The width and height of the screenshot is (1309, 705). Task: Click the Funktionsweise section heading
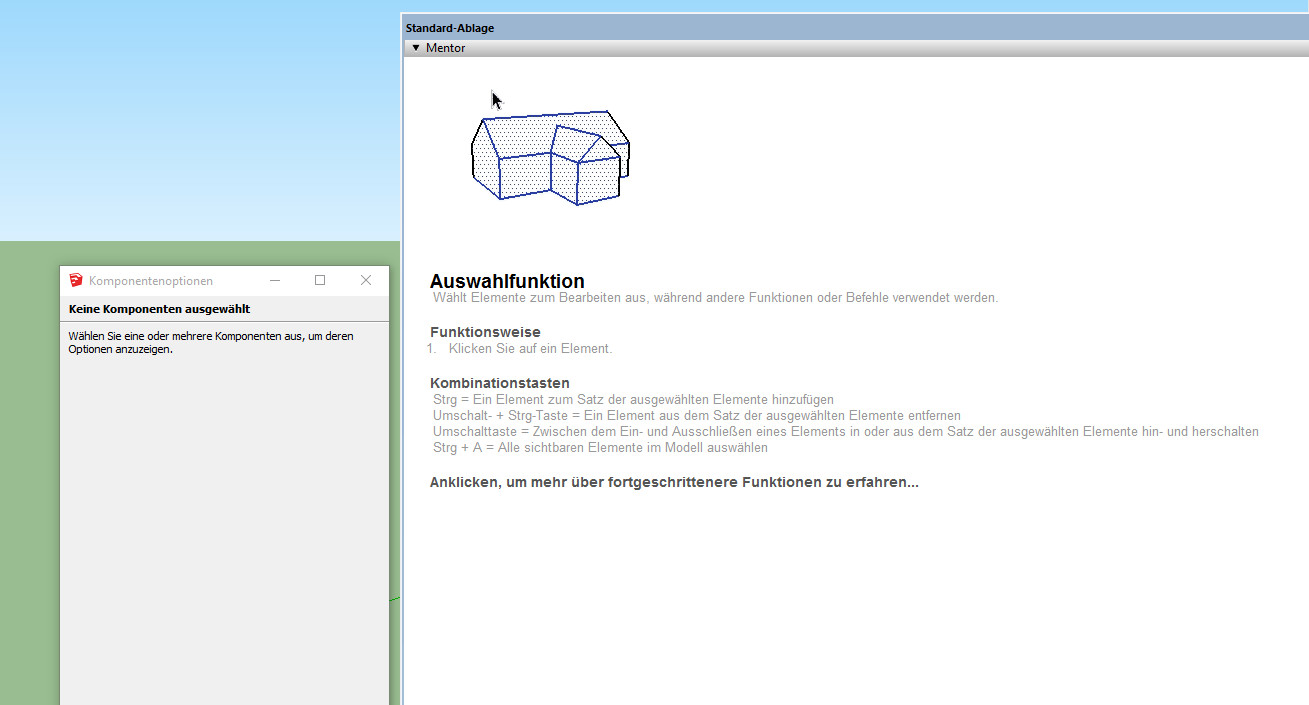485,332
